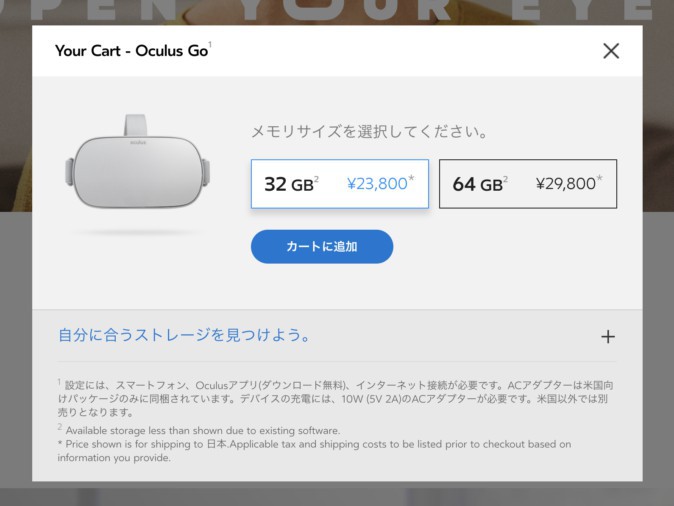Click the ¥29,800 price label
Screen dimensions: 674x506
coord(565,184)
